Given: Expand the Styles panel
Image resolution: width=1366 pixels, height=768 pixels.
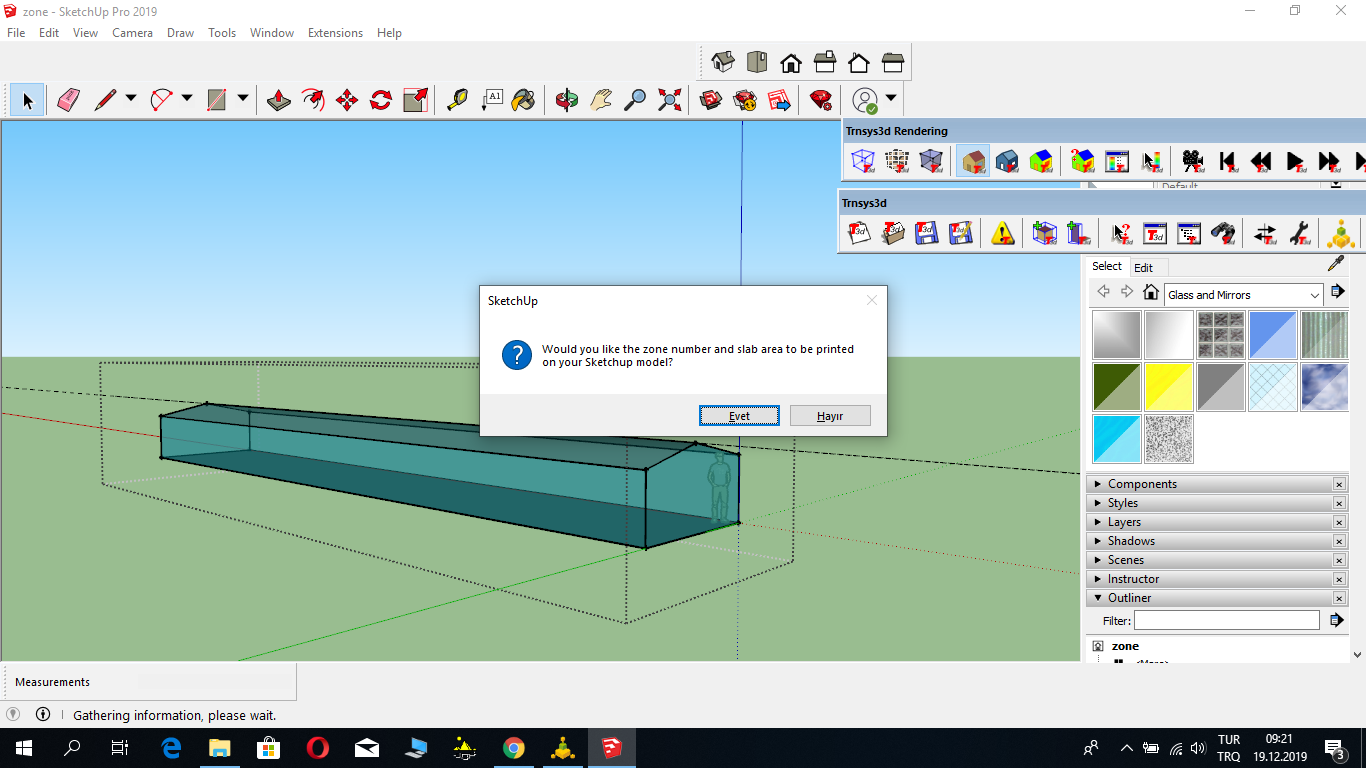Looking at the screenshot, I should point(1216,503).
